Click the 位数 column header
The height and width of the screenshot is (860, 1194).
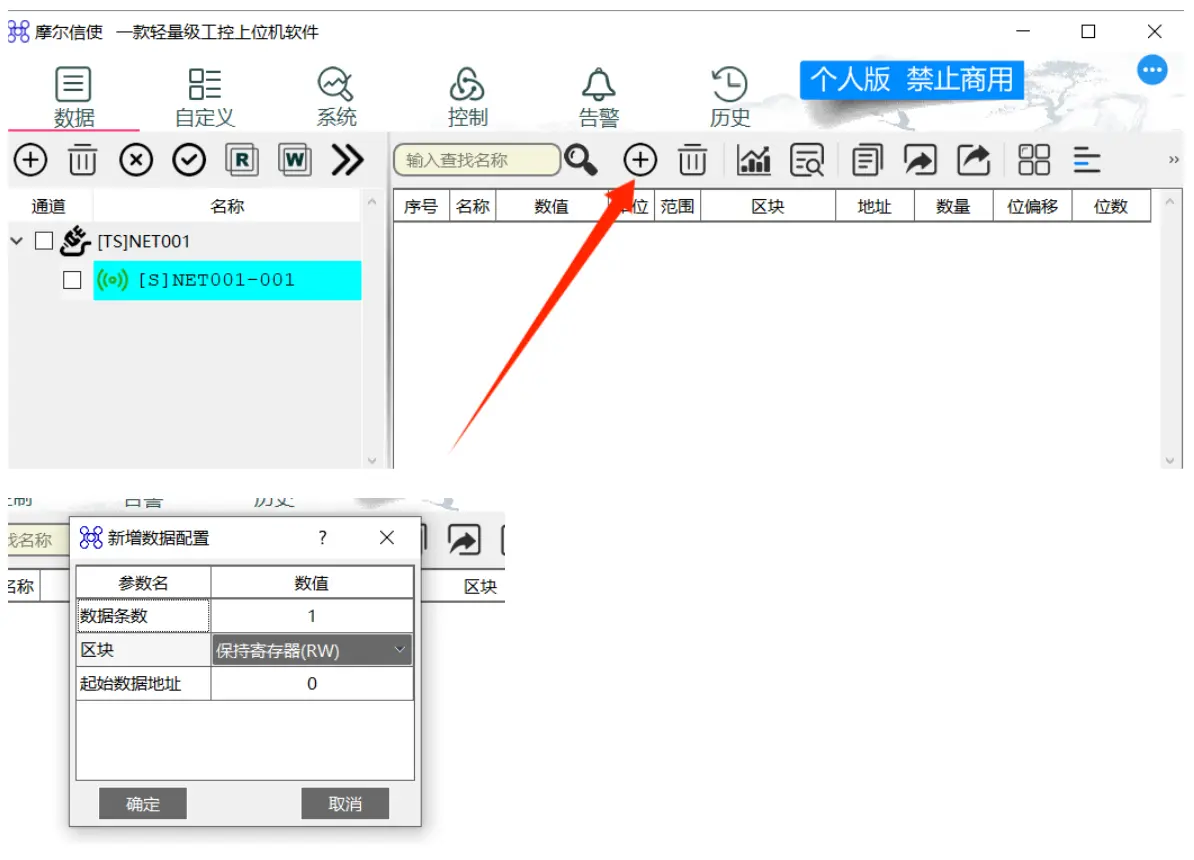1111,206
